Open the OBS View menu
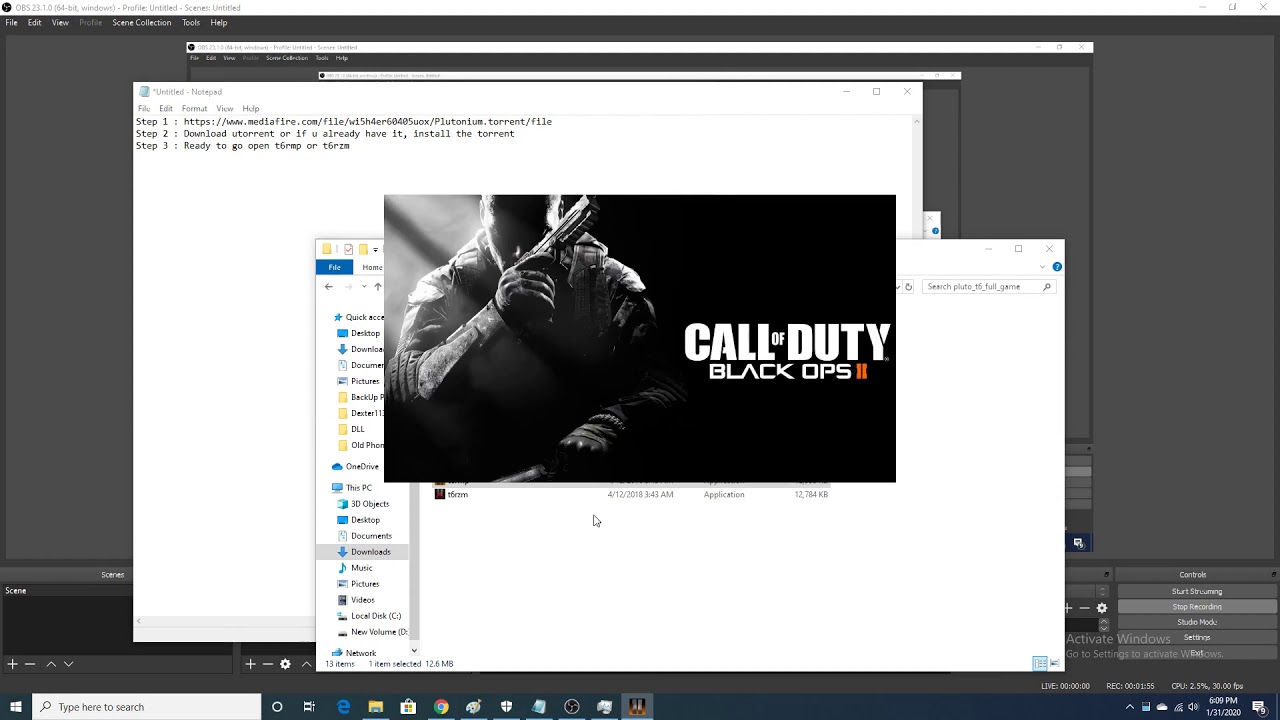This screenshot has width=1280, height=720. [60, 22]
